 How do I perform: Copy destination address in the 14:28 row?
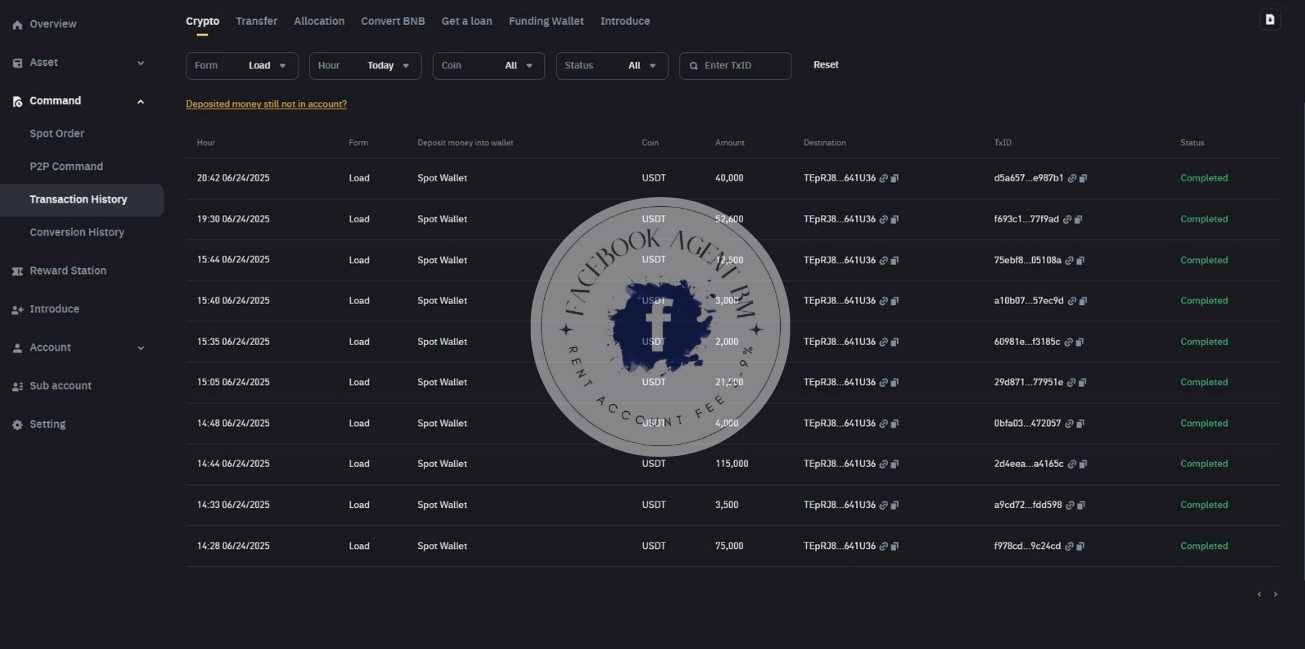pyautogui.click(x=895, y=546)
